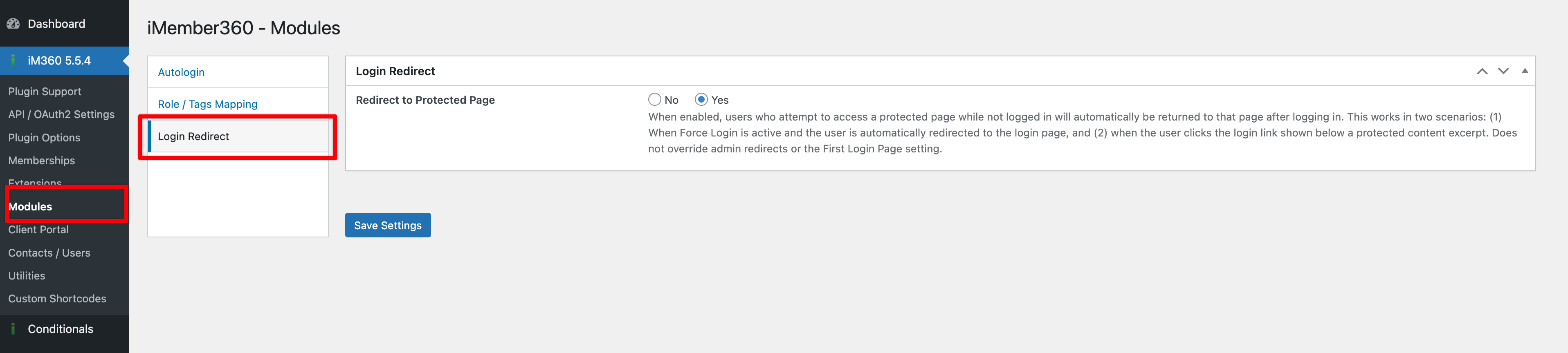This screenshot has width=1568, height=353.
Task: Open the Dashboard via its brain icon
Action: 13,23
